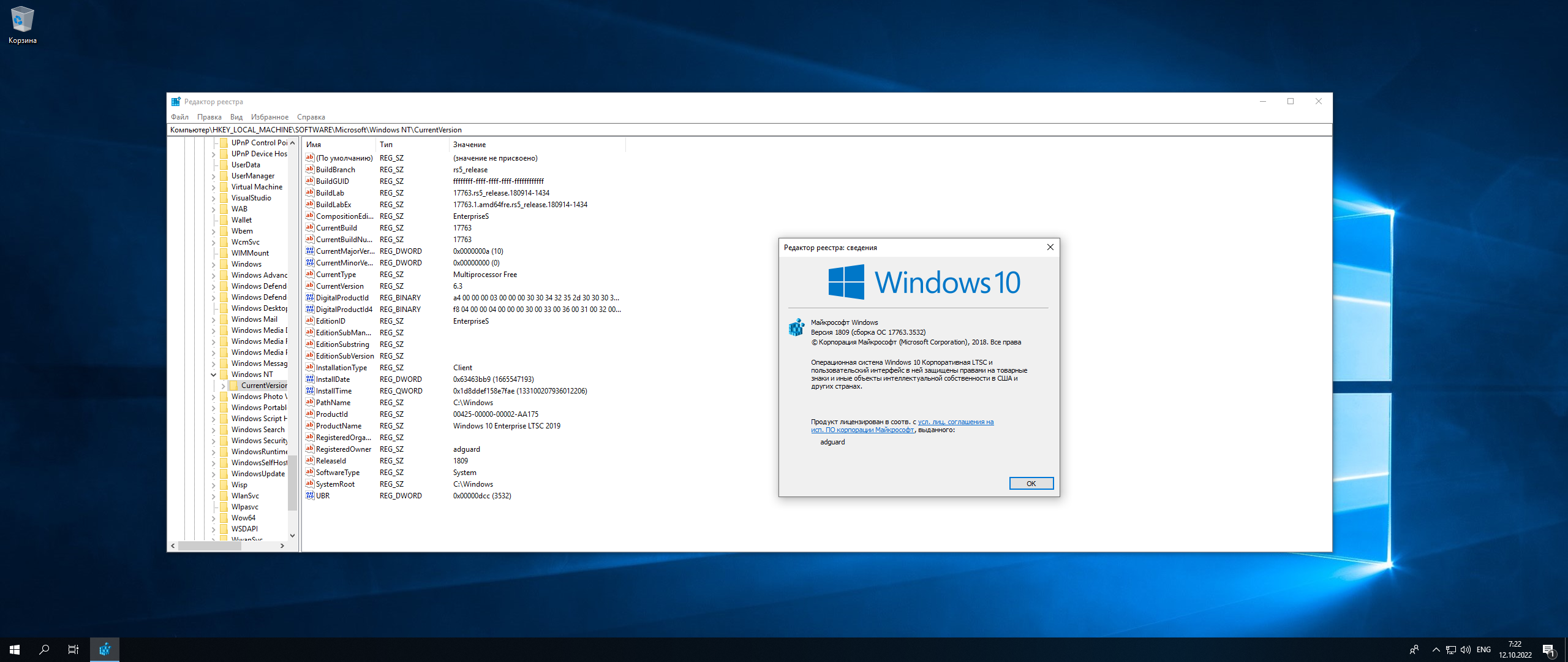Viewport: 1568px width, 662px height.
Task: Click the CurrentVersion folder icon in the tree
Action: pos(234,386)
